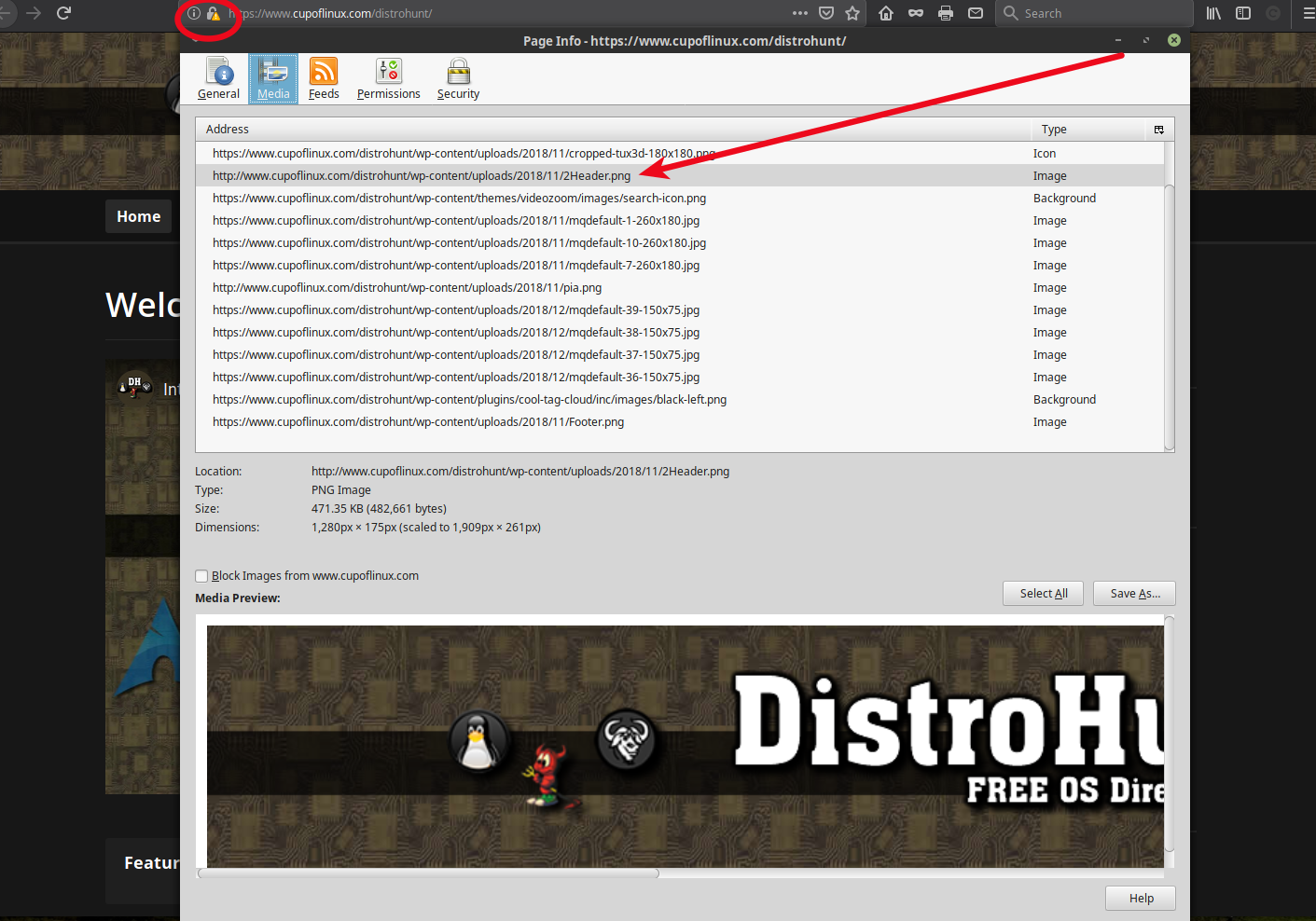1316x921 pixels.
Task: Click the media preview horizontal scrollbar
Action: pyautogui.click(x=429, y=873)
